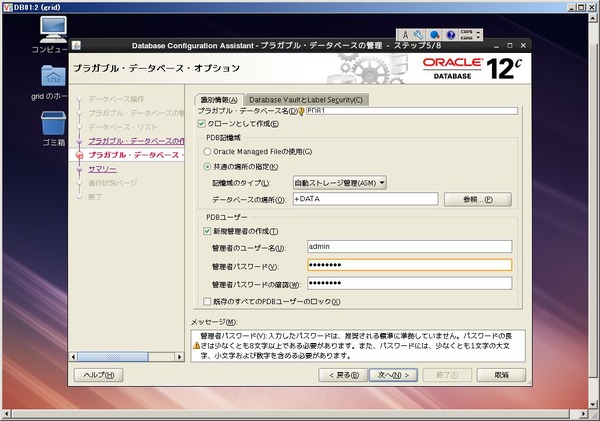Open the ゴミ箱 trash icon
This screenshot has height=421, width=600.
(x=53, y=123)
